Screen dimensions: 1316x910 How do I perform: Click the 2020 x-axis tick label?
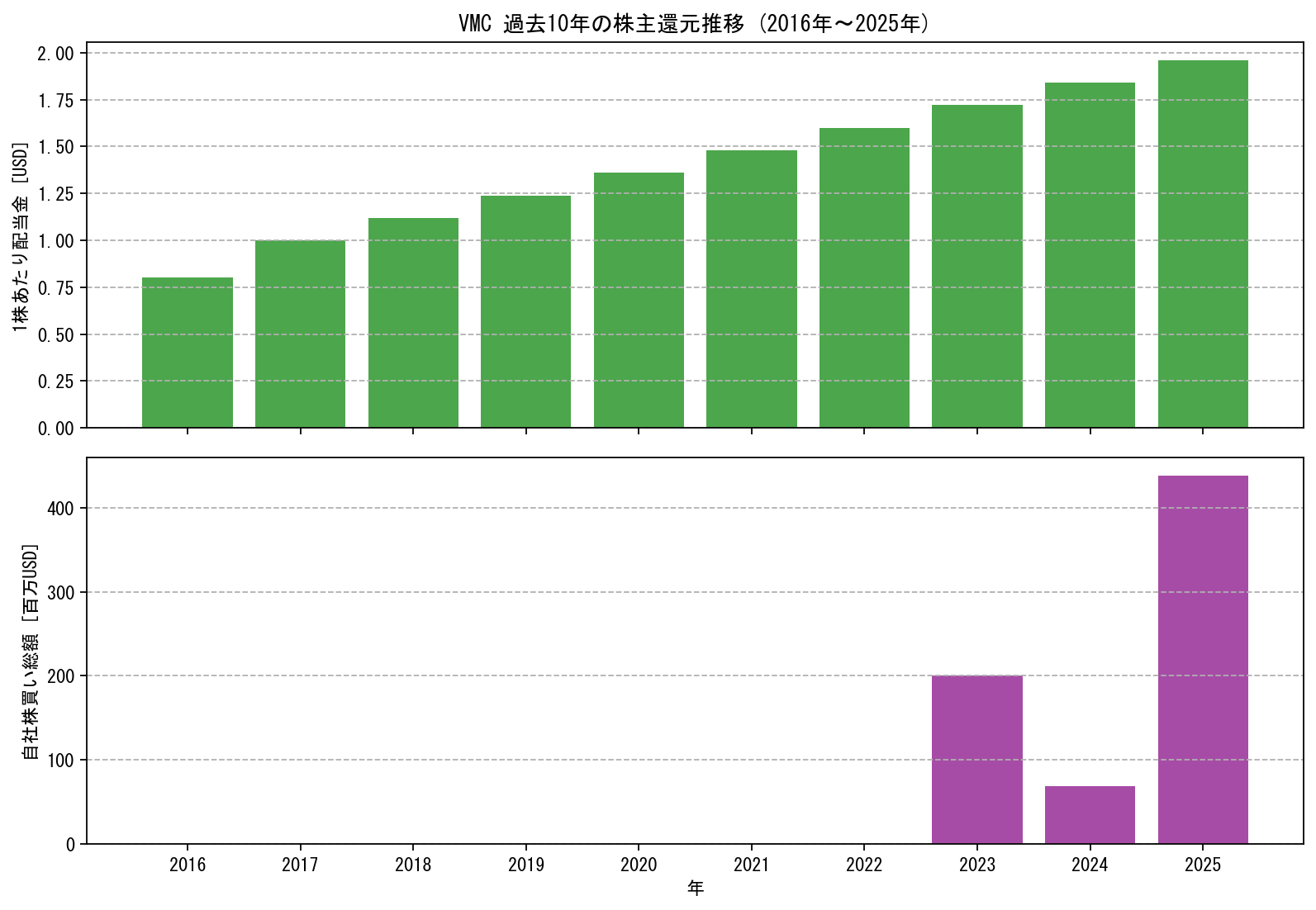[x=639, y=865]
